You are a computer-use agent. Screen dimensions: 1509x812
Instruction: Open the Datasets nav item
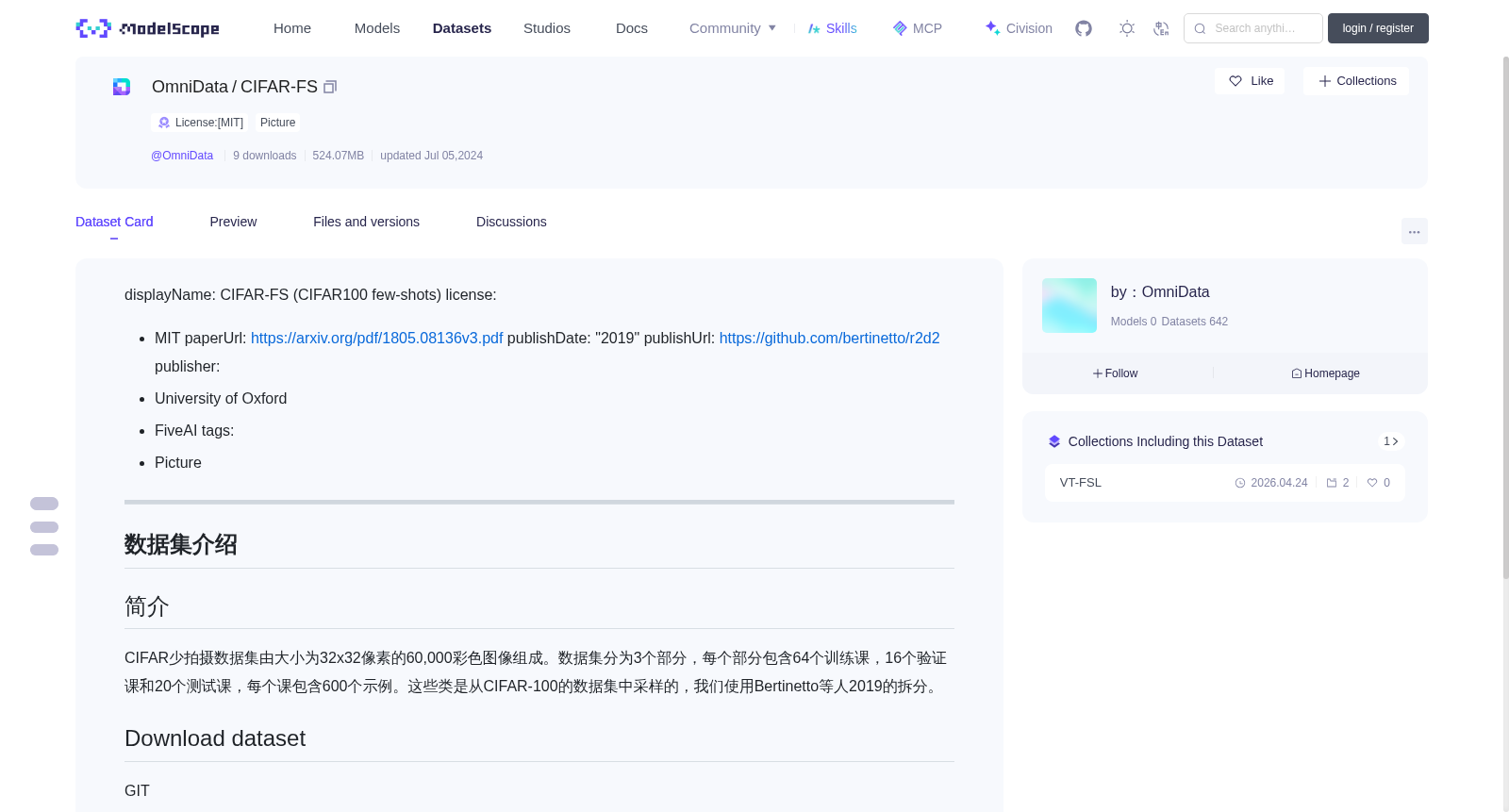462,28
